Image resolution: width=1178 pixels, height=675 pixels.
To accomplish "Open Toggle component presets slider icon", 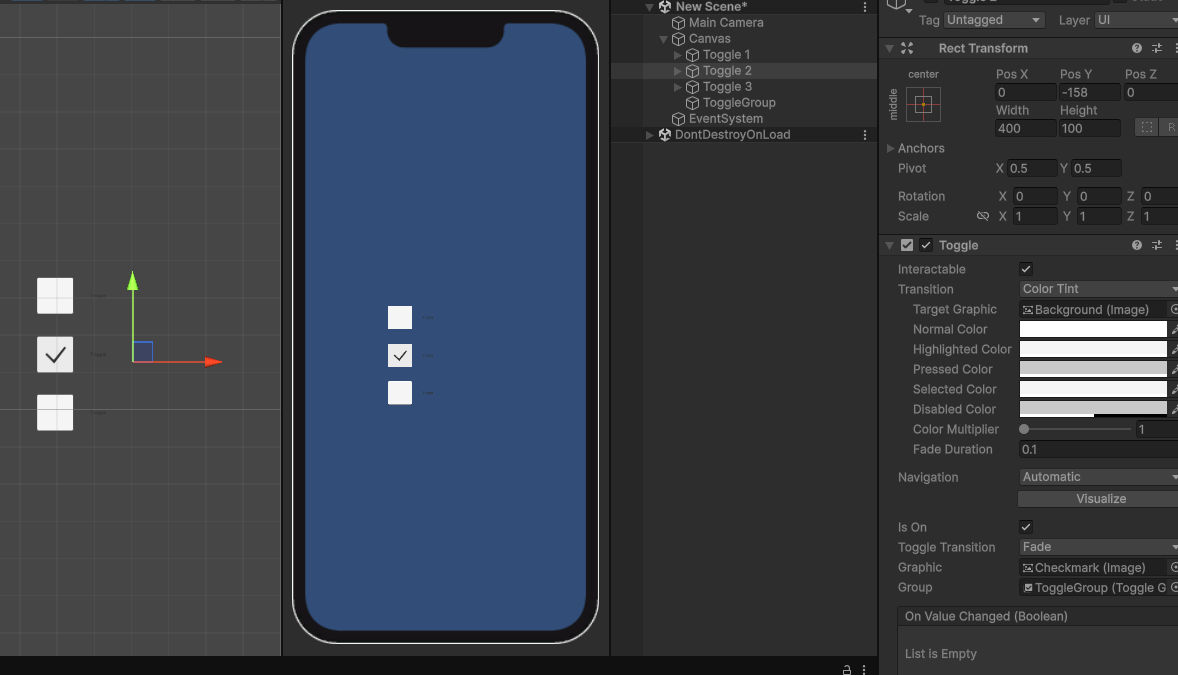I will tap(1157, 245).
